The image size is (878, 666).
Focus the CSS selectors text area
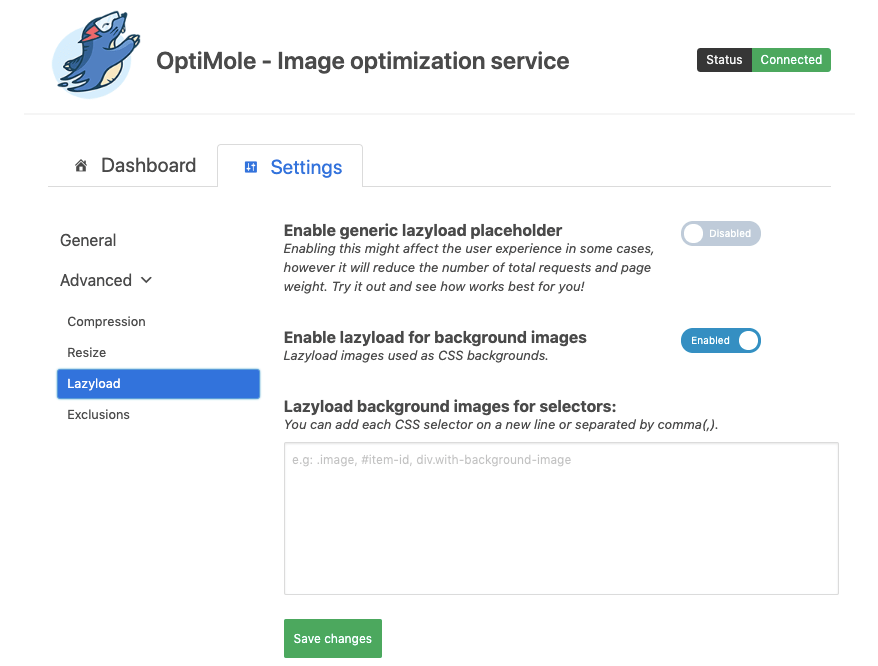560,519
